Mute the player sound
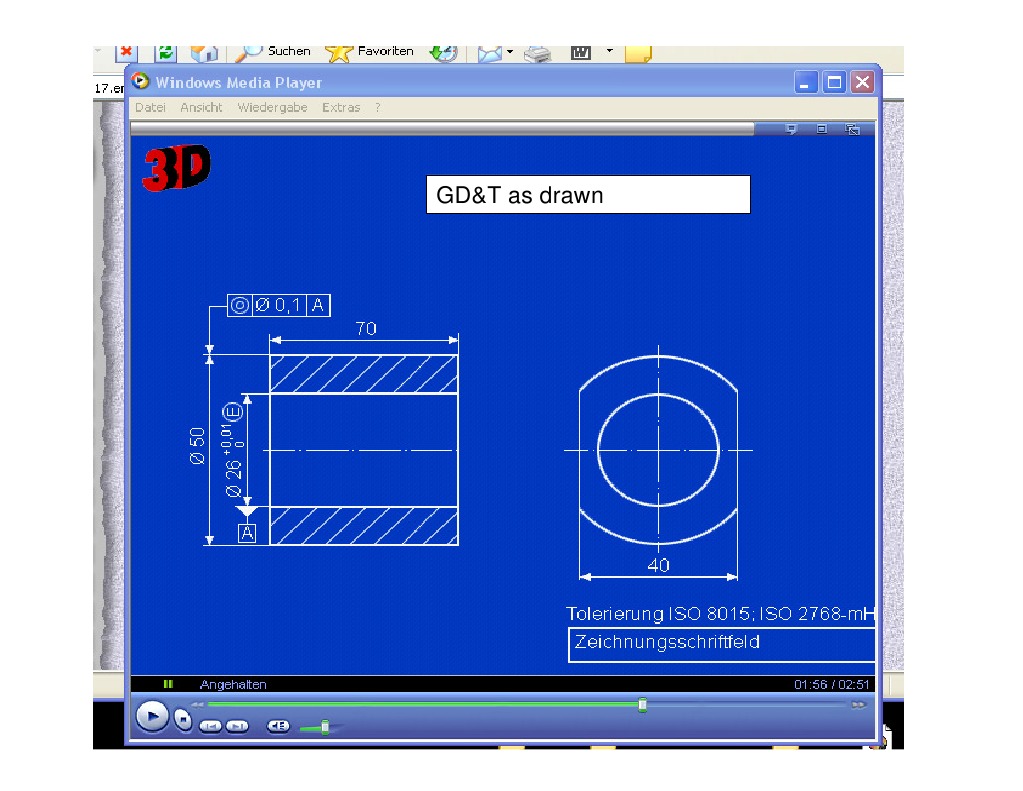This screenshot has height=791, width=1023. coord(278,726)
